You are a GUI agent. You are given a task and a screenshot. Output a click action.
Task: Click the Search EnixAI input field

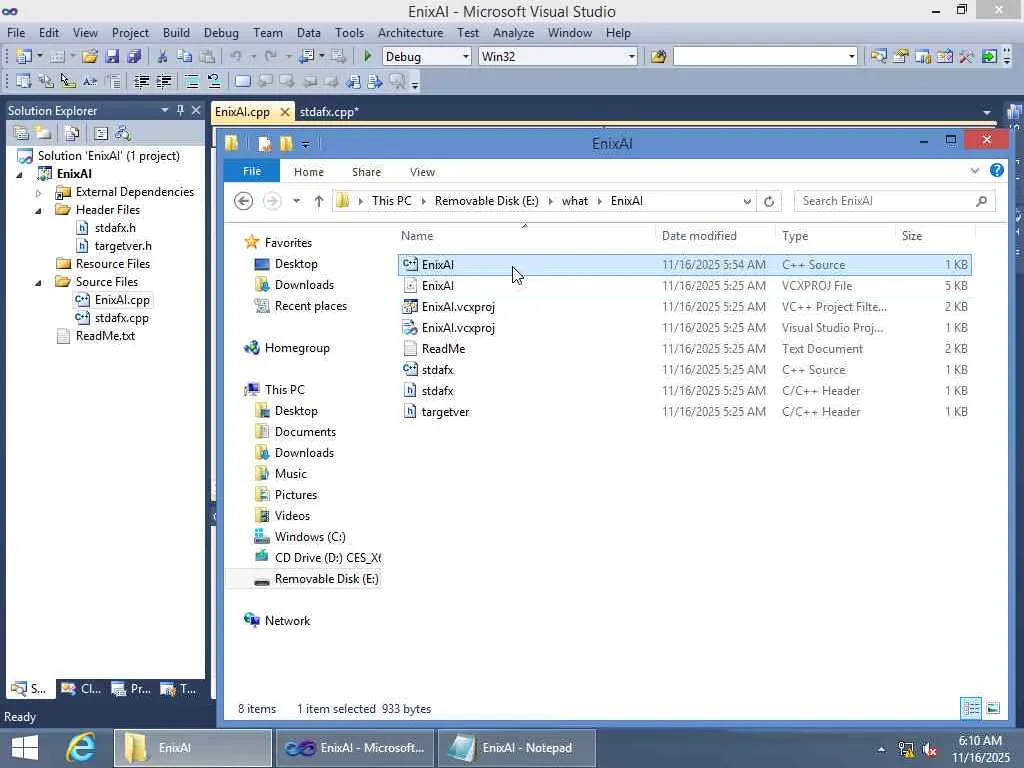pos(894,201)
